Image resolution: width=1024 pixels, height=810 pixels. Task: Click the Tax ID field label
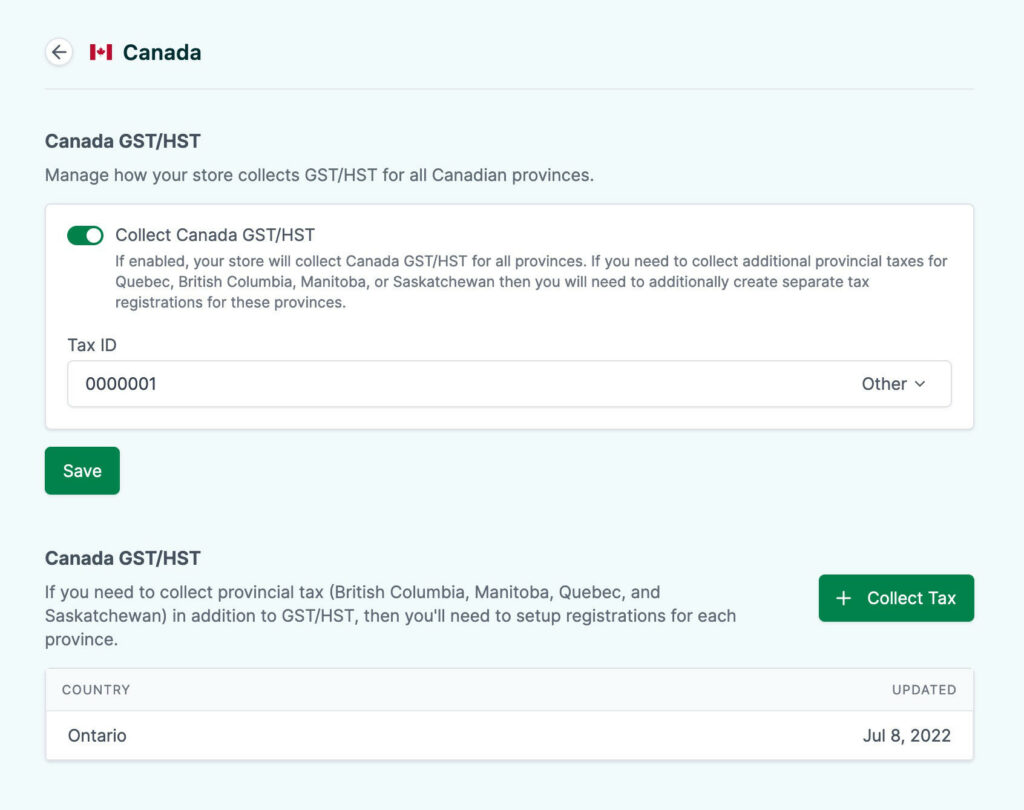coord(93,345)
